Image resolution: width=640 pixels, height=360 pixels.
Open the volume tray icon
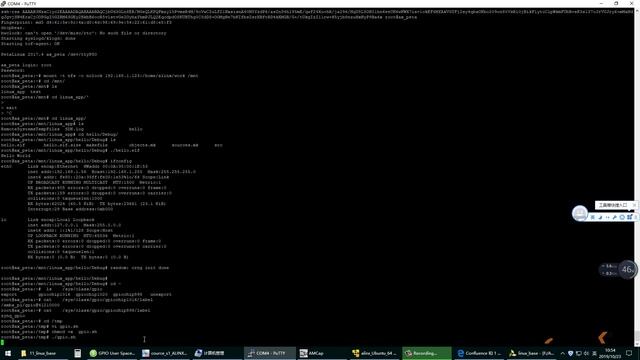[586, 353]
